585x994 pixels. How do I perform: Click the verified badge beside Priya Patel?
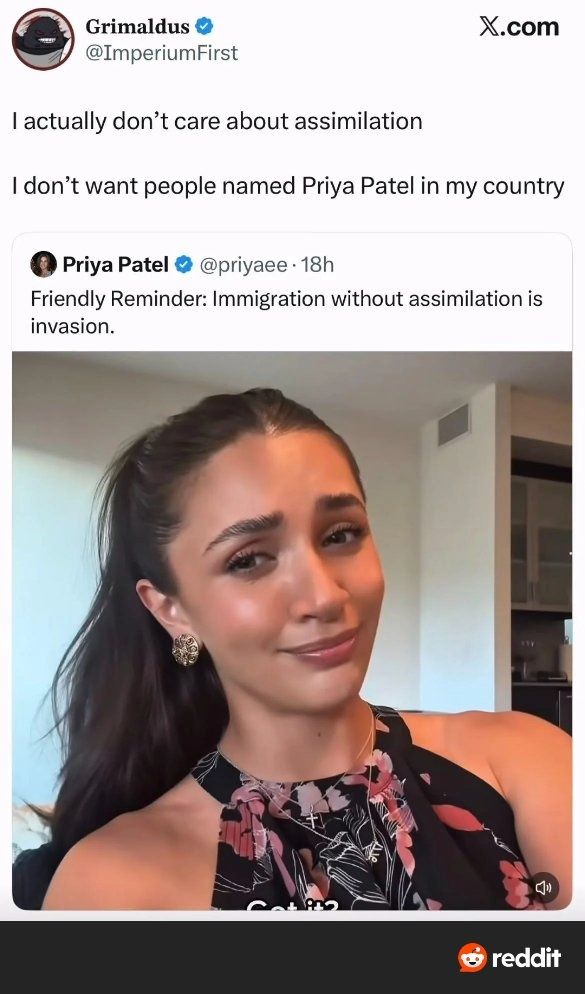point(183,265)
